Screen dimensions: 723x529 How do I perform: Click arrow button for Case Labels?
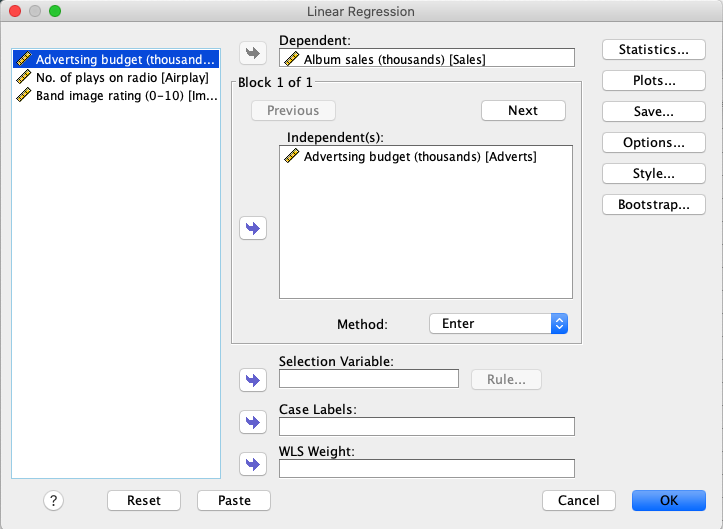253,422
